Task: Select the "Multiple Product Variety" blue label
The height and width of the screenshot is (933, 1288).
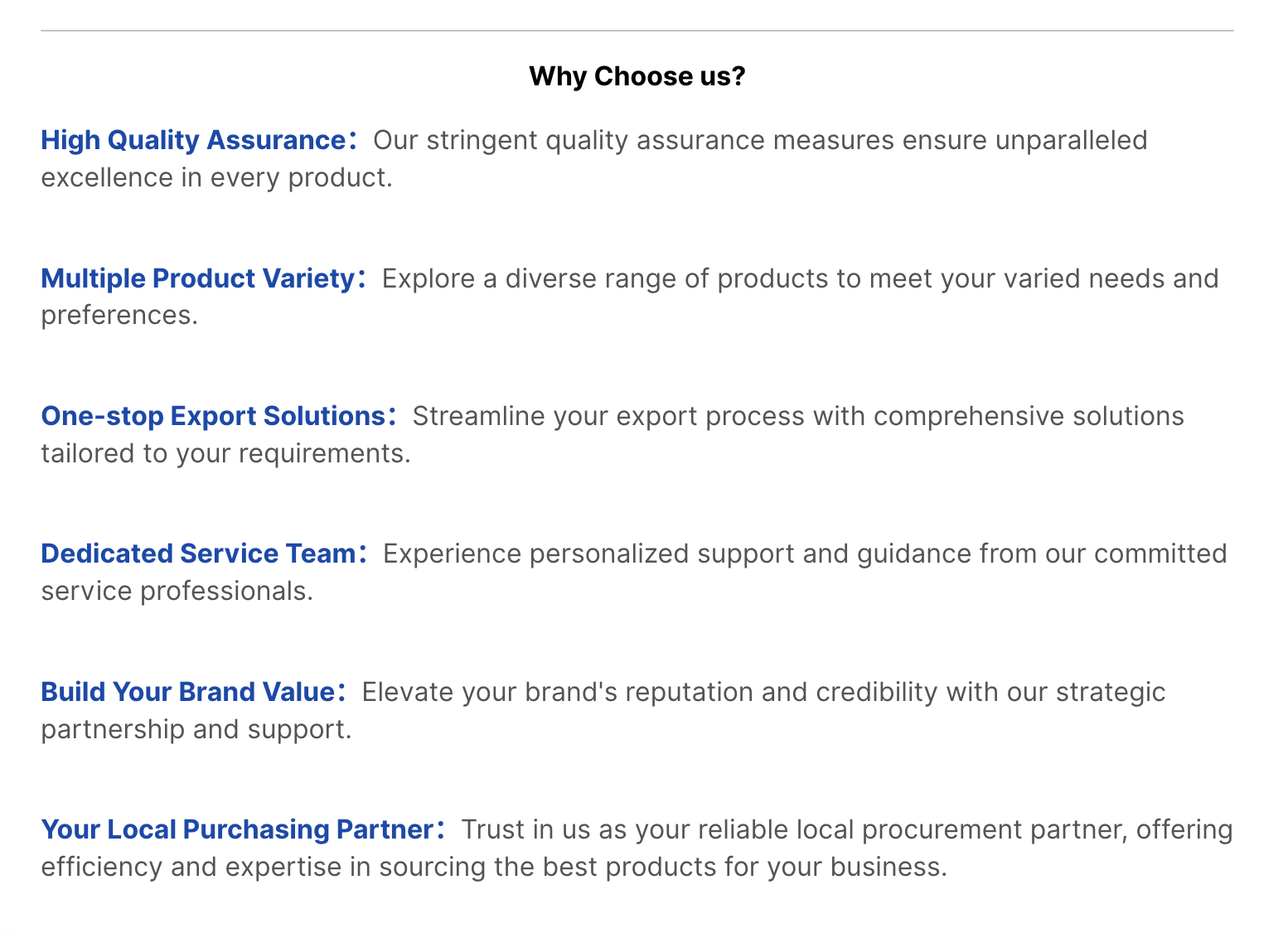Action: point(198,278)
